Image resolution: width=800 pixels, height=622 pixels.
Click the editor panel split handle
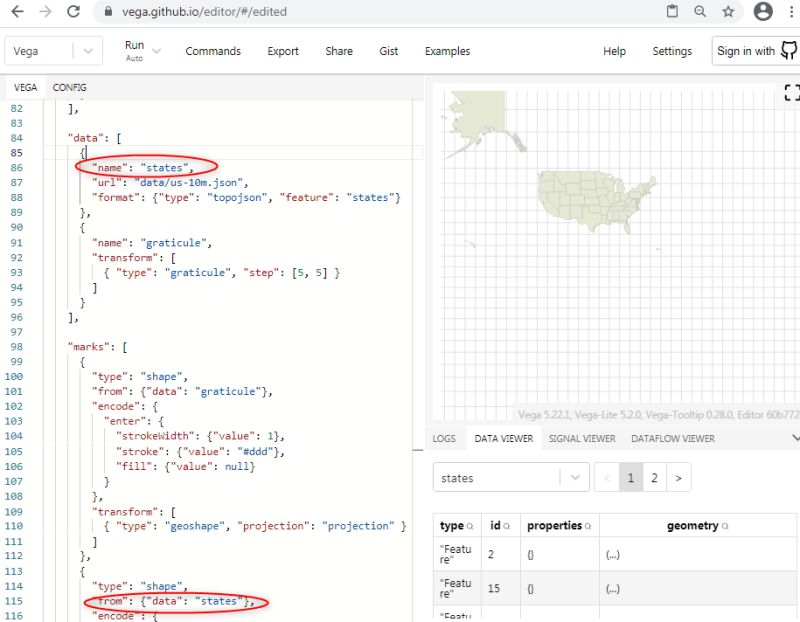(418, 451)
